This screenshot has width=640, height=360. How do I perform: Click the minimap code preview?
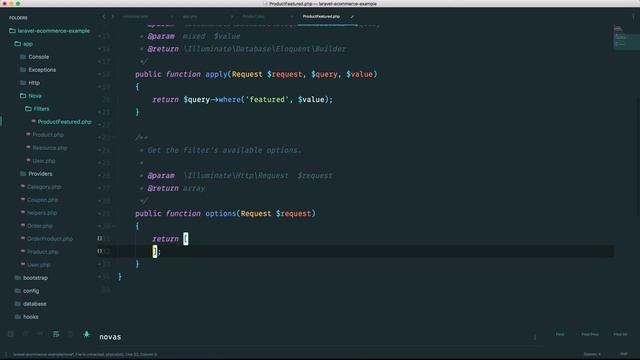(x=626, y=38)
